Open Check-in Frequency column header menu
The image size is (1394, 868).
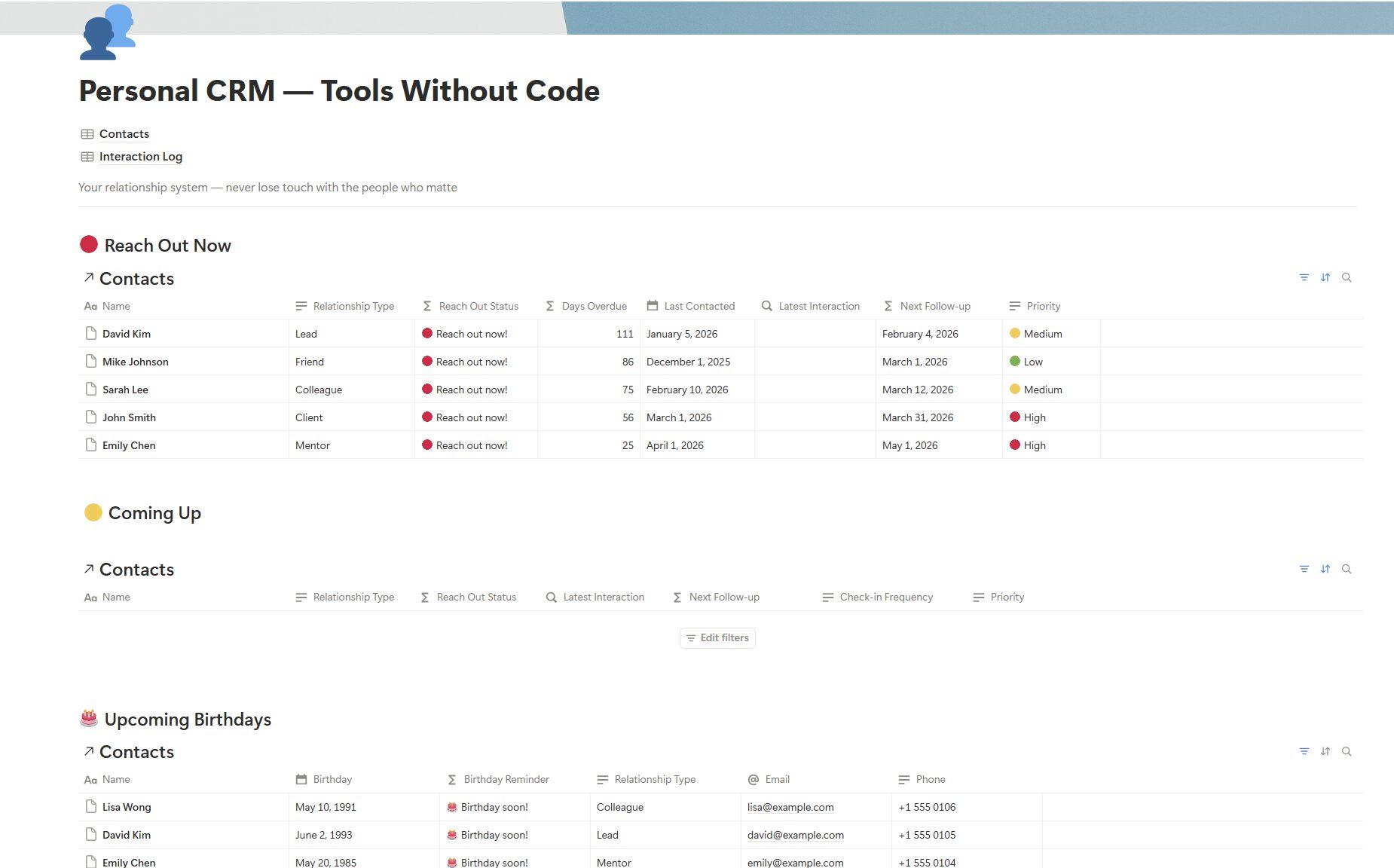click(877, 597)
